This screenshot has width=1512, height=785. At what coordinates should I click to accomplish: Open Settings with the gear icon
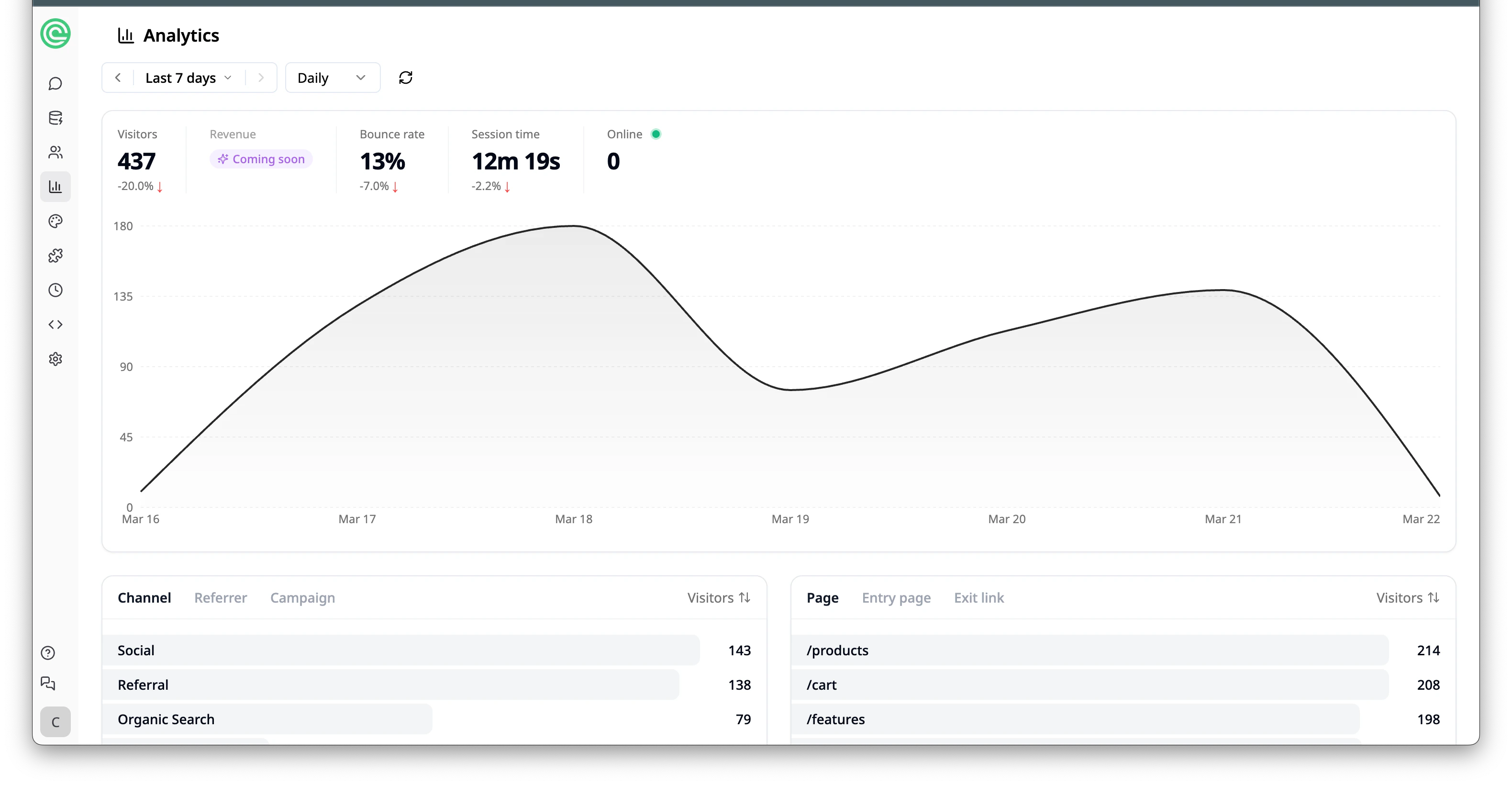tap(55, 359)
